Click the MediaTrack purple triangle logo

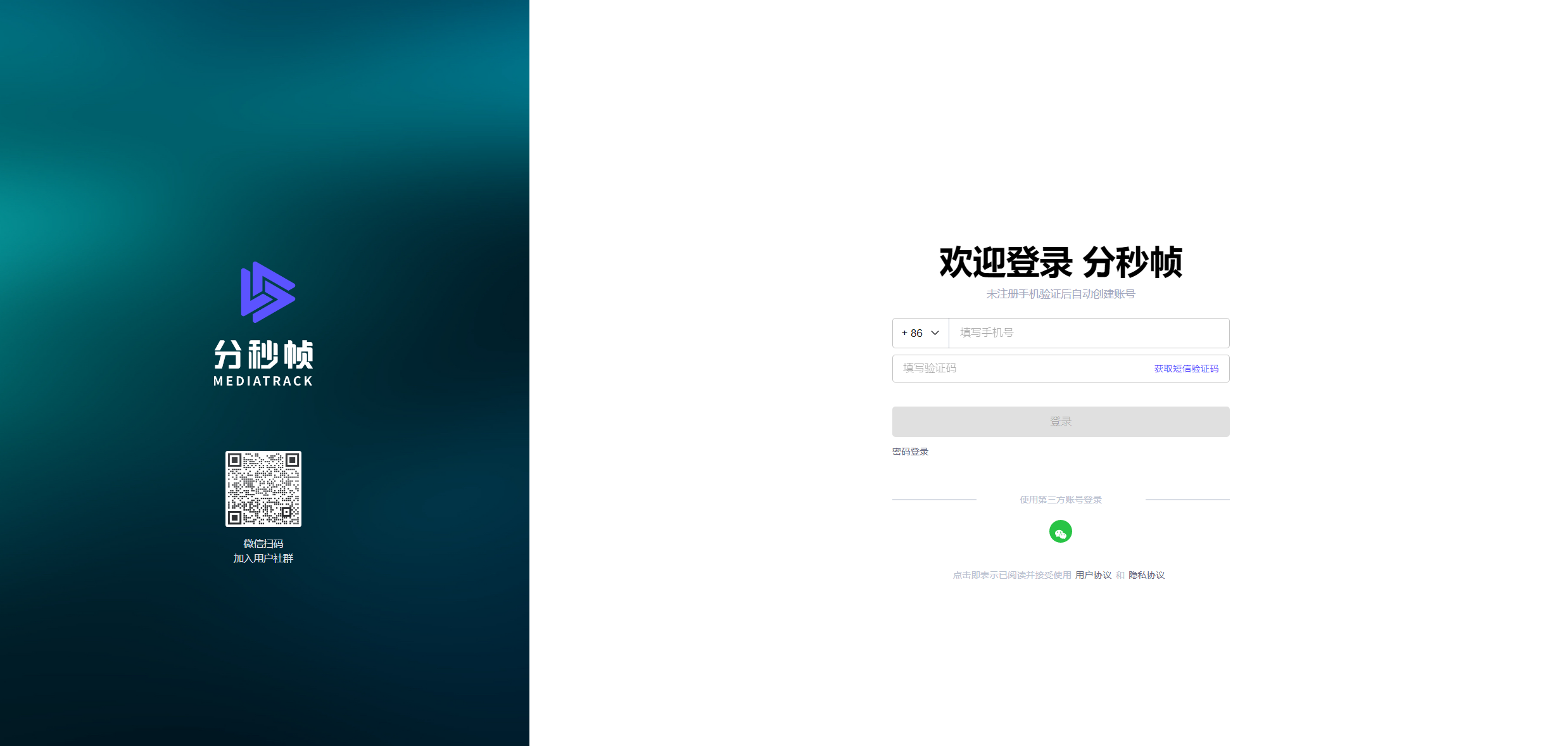tap(268, 292)
